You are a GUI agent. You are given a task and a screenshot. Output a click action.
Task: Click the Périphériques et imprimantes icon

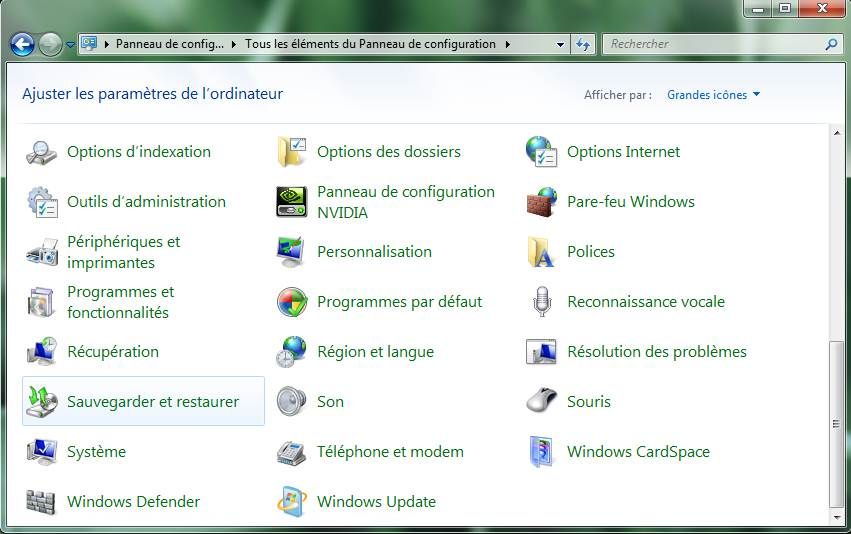click(x=41, y=252)
